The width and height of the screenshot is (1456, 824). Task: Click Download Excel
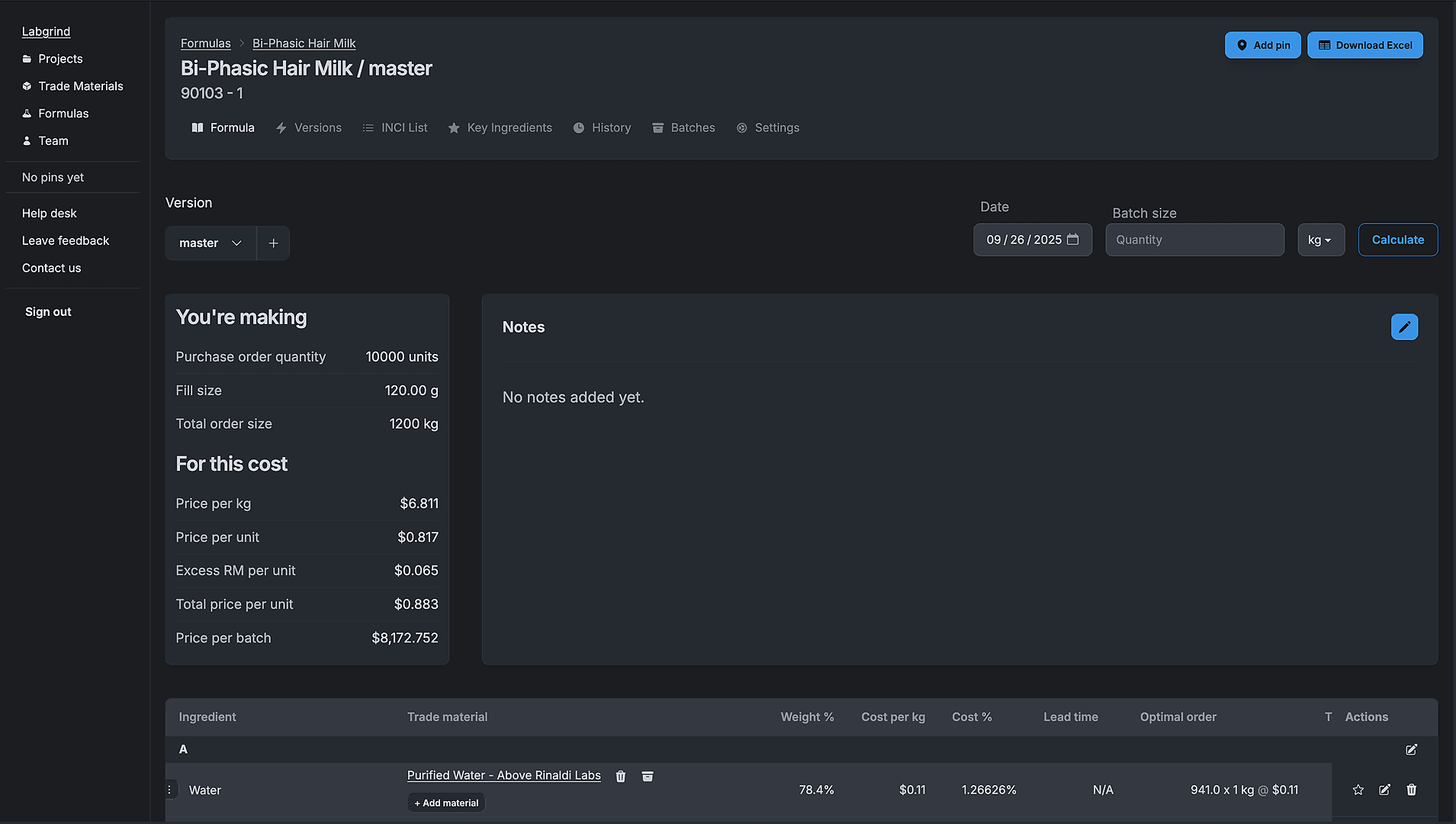1364,45
